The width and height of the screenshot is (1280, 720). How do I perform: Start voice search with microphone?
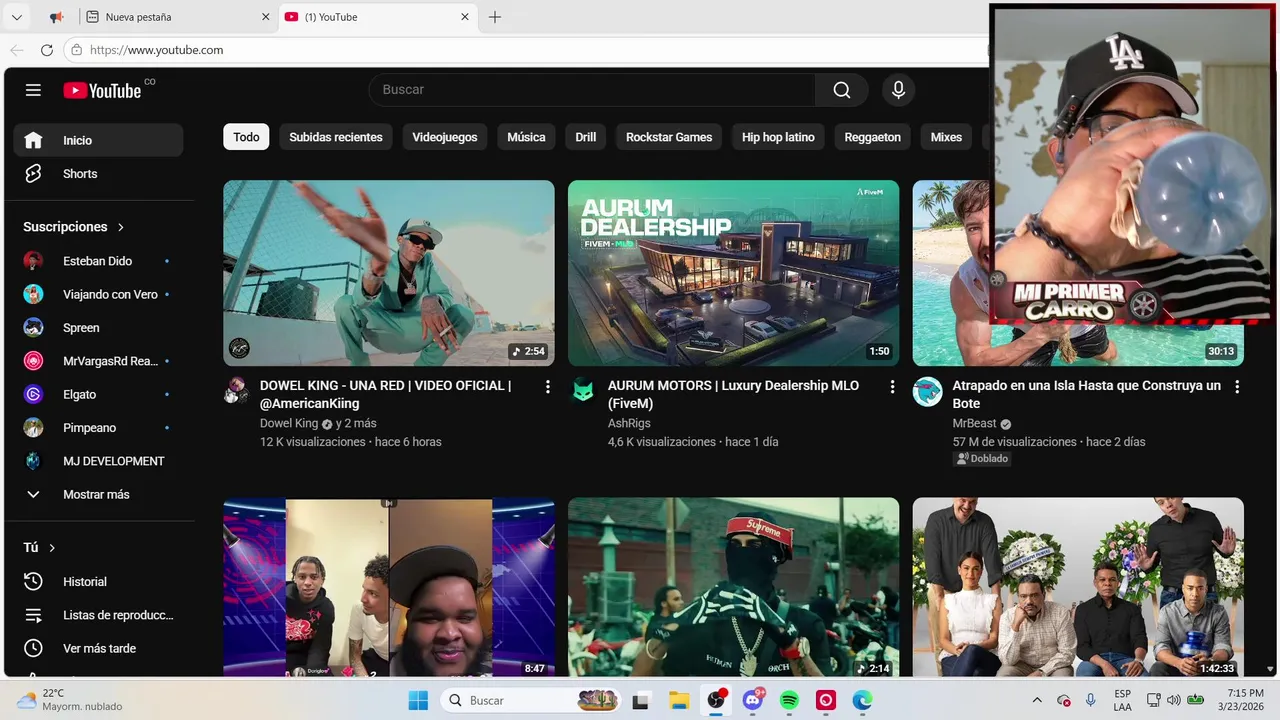[x=898, y=90]
